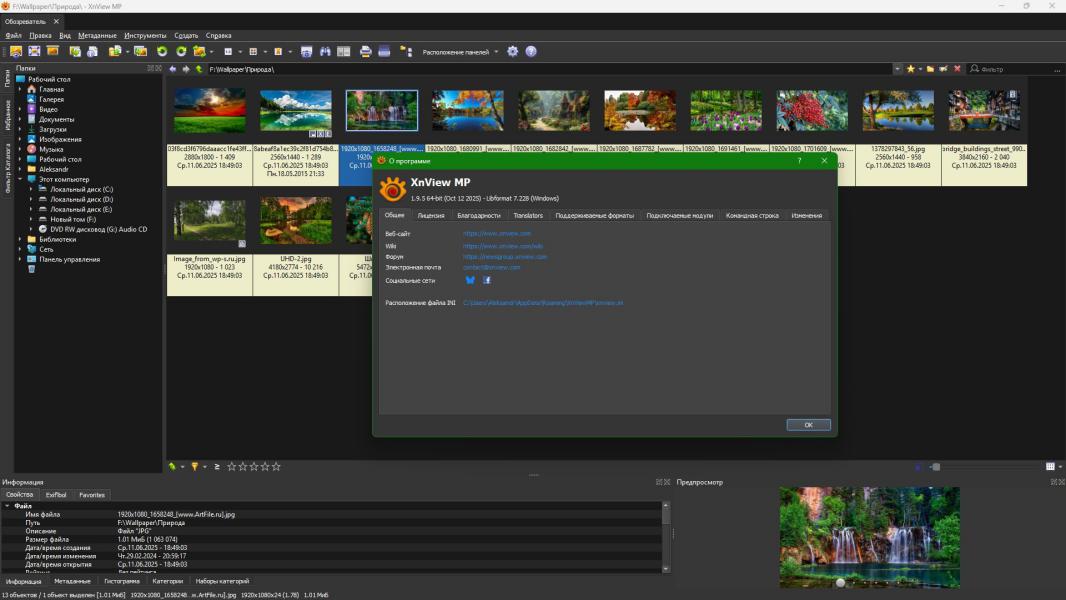Adjust the thumbnail size slider
Viewport: 1066px width, 600px height.
(x=936, y=466)
